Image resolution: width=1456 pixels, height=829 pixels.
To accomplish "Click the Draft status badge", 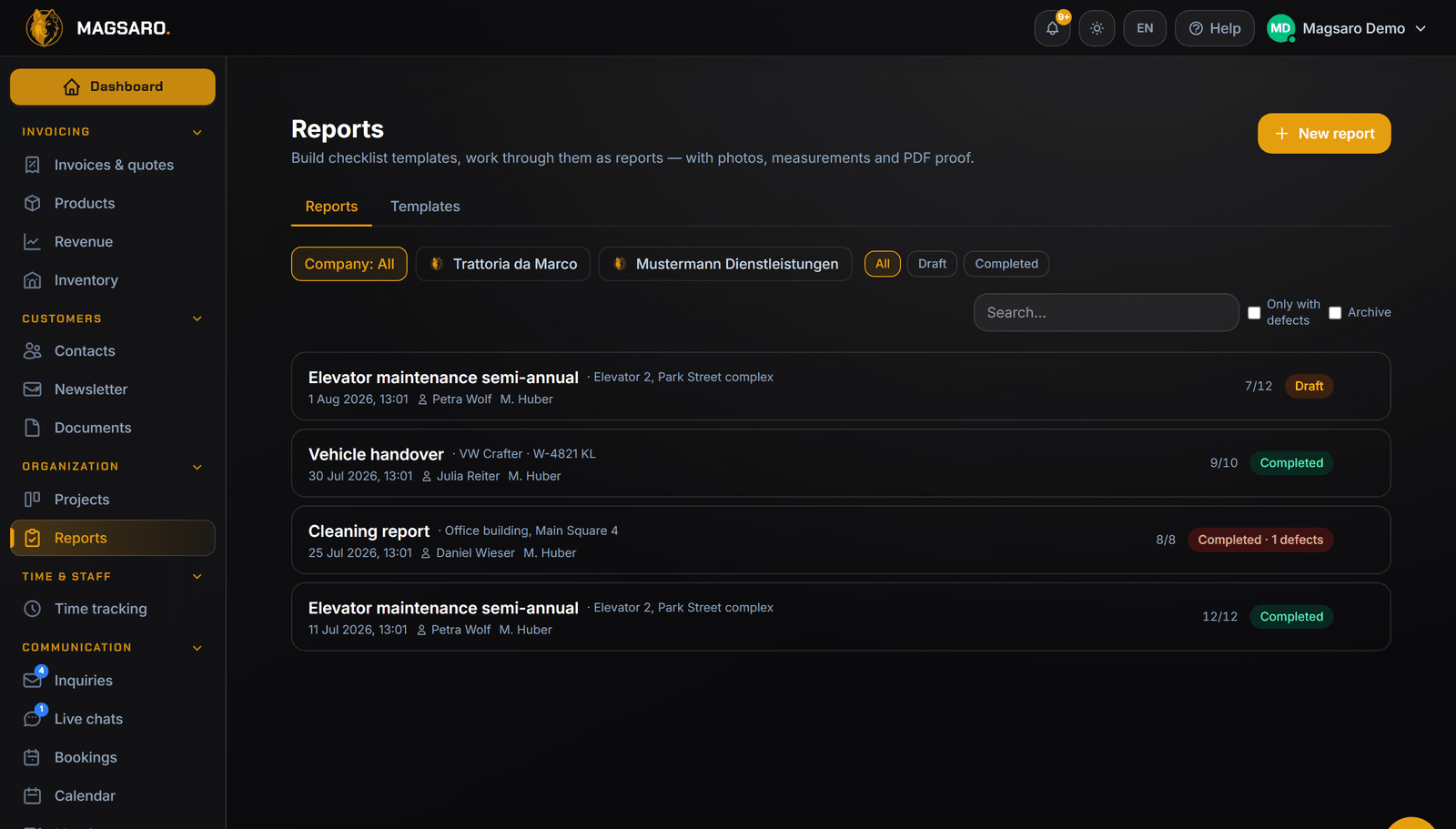I will pyautogui.click(x=1309, y=386).
